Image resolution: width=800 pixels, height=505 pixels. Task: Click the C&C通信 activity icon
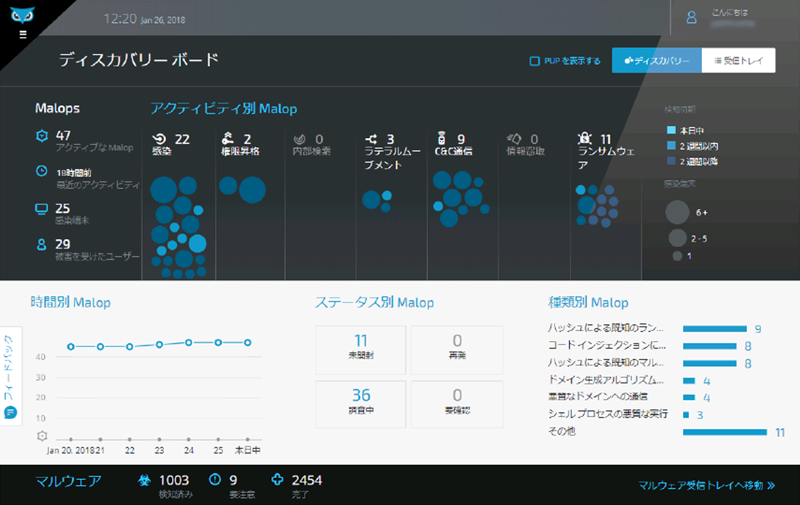(443, 139)
